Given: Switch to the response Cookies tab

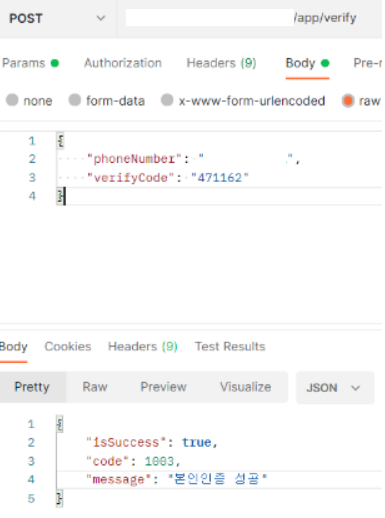Looking at the screenshot, I should click(68, 347).
